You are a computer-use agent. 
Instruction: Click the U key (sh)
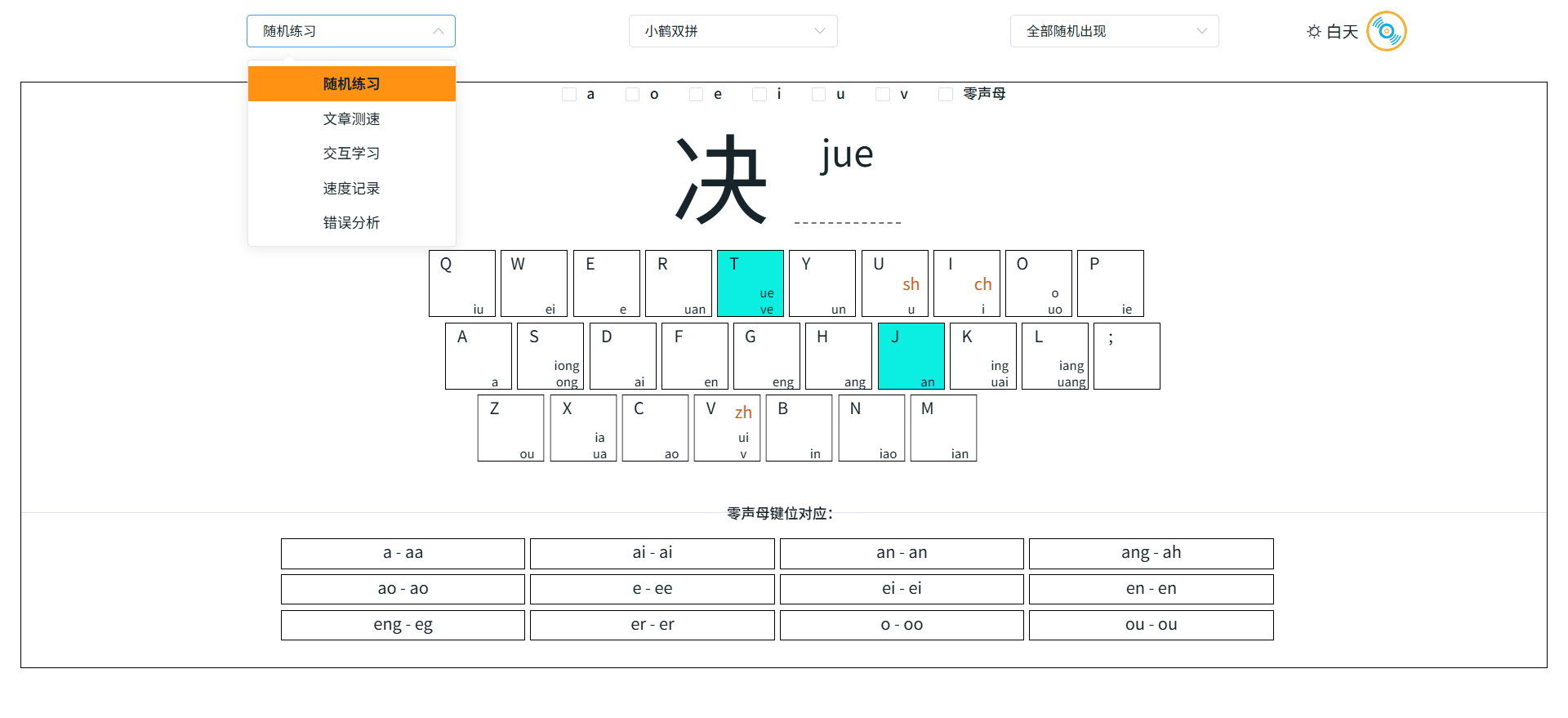(895, 283)
